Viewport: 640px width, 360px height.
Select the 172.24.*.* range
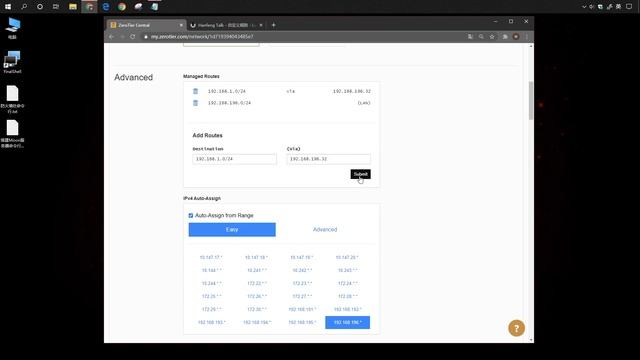tap(347, 283)
